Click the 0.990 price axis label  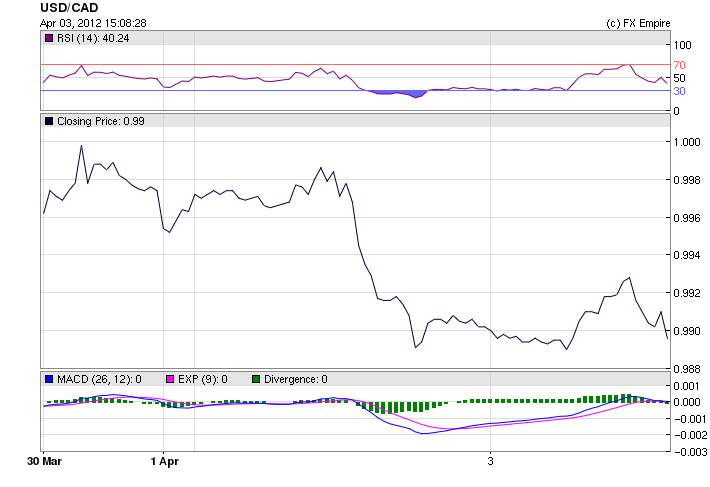tap(687, 331)
